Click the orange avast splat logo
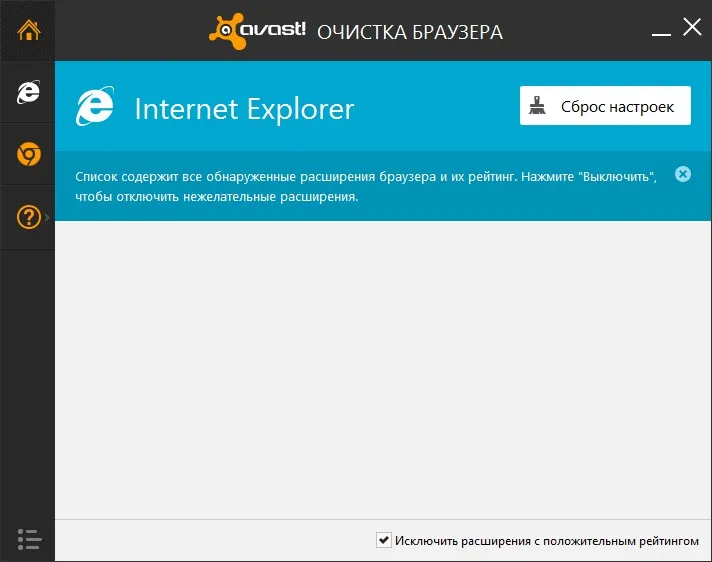 pyautogui.click(x=225, y=31)
